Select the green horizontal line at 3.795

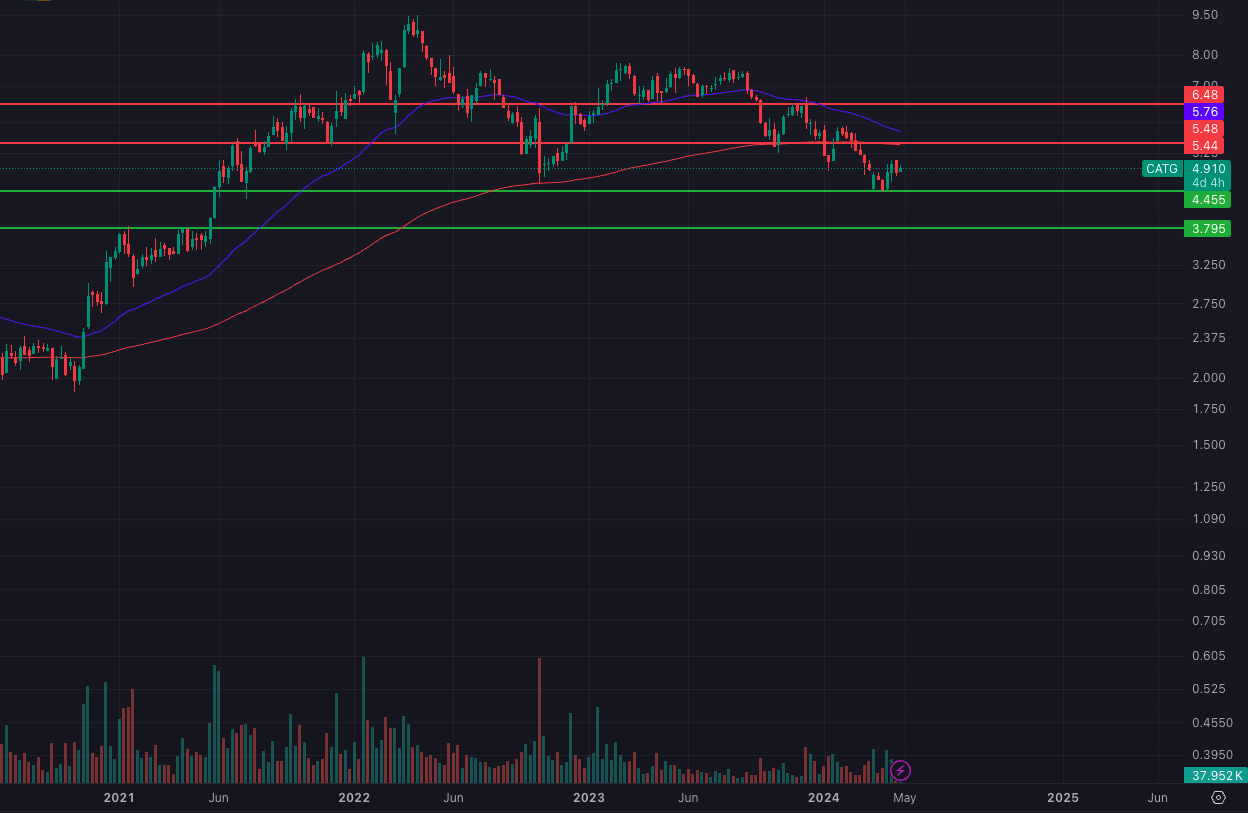600,228
